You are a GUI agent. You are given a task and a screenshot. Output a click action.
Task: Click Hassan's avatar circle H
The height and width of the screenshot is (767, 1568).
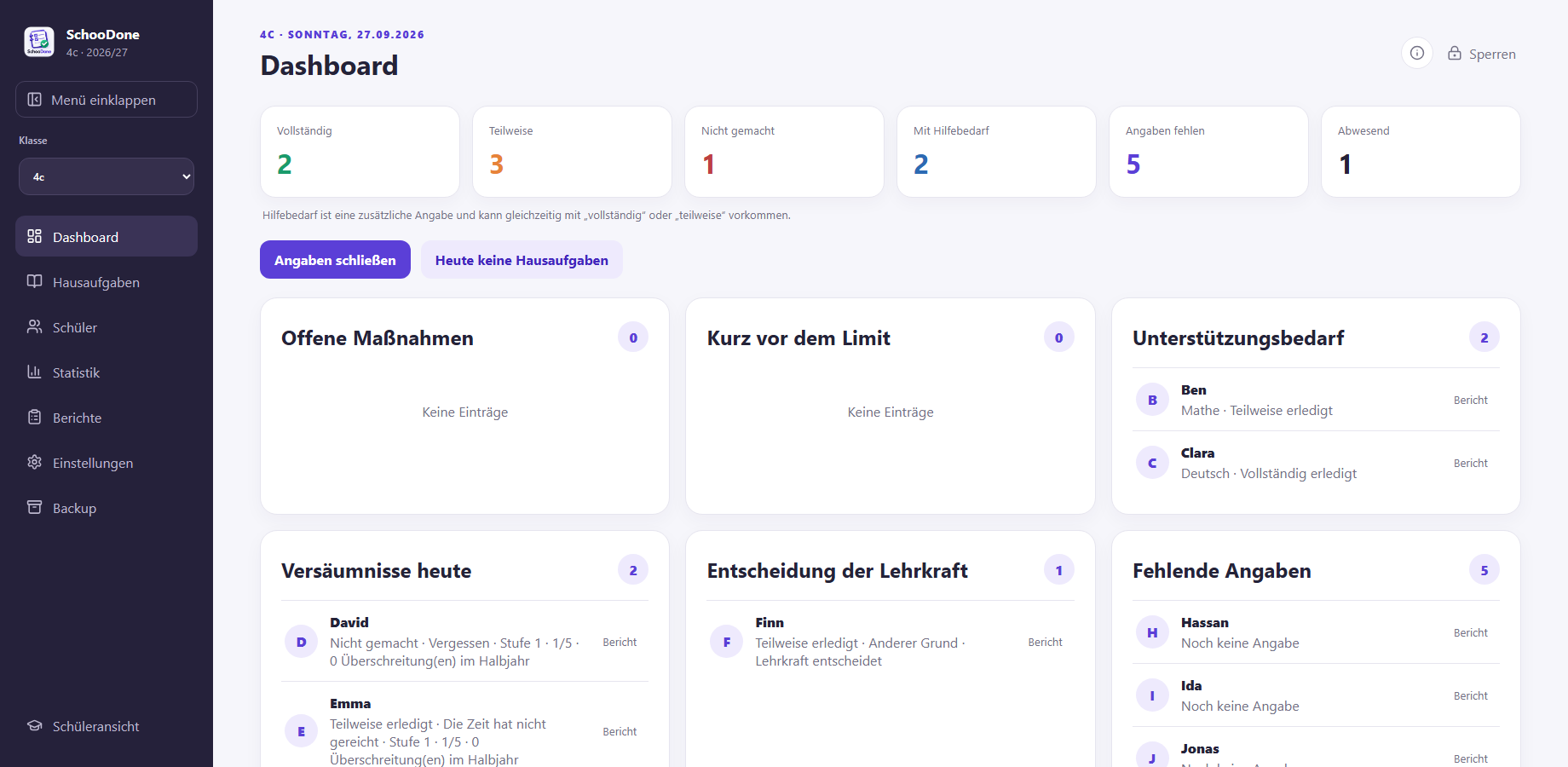click(x=1152, y=632)
